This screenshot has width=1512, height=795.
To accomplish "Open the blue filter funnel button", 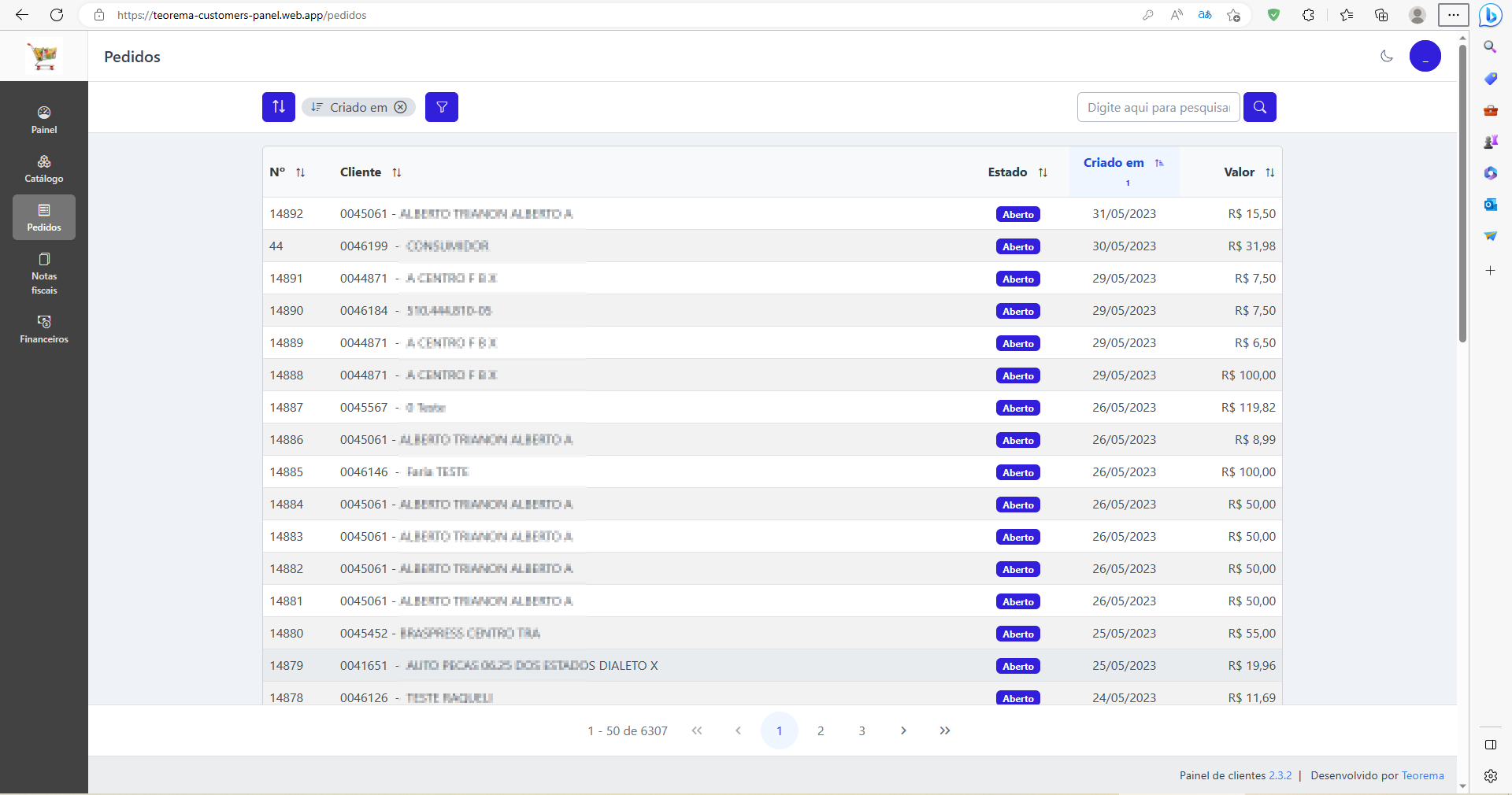I will point(442,107).
